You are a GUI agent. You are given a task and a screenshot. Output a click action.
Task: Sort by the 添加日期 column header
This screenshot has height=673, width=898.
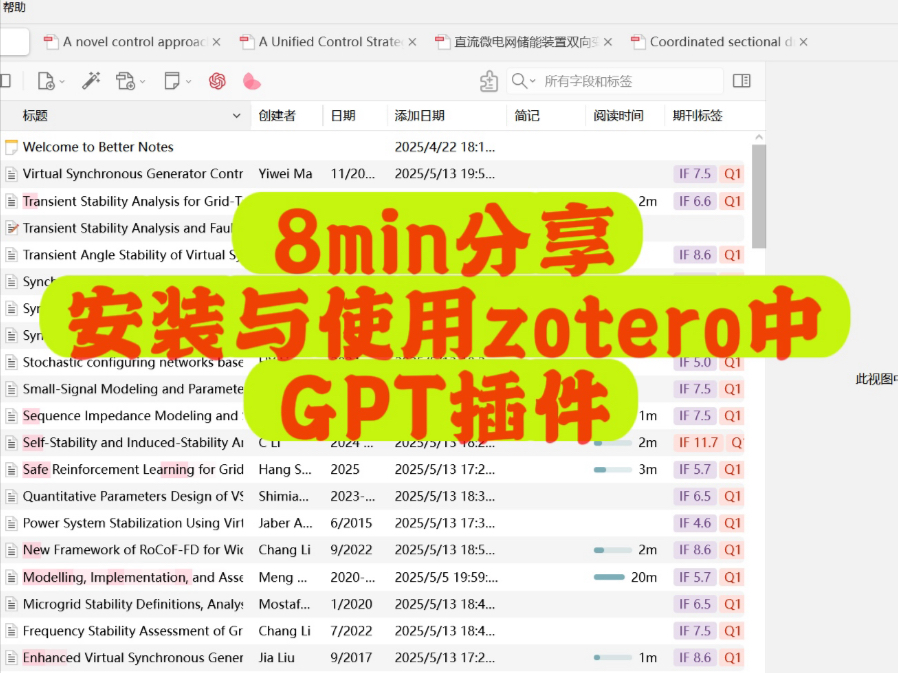point(447,116)
